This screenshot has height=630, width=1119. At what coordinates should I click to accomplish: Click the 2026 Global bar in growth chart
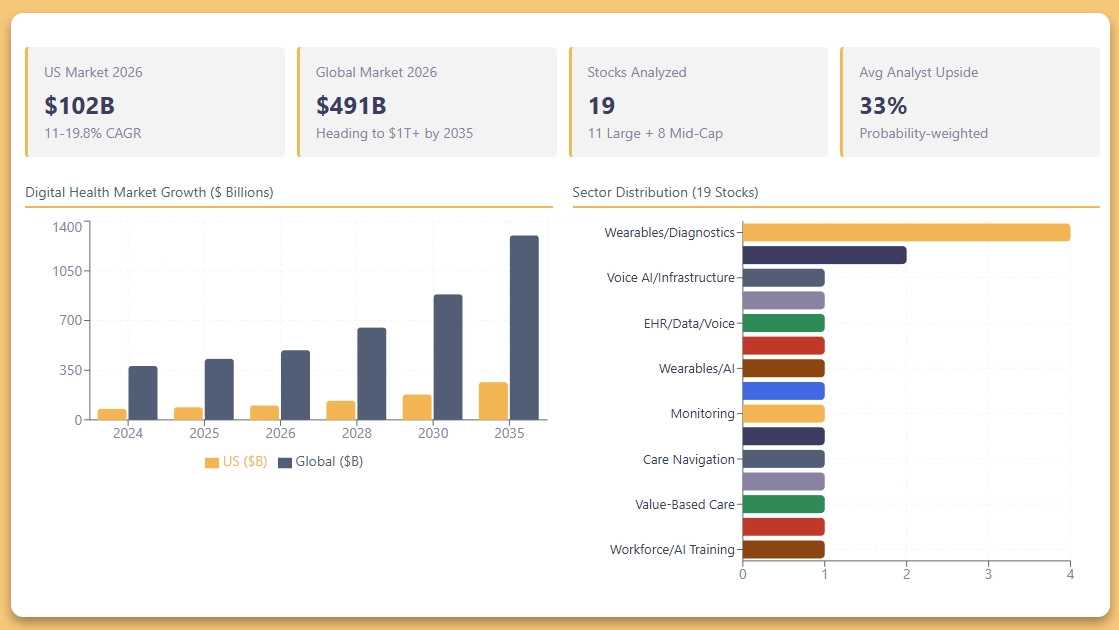point(295,385)
